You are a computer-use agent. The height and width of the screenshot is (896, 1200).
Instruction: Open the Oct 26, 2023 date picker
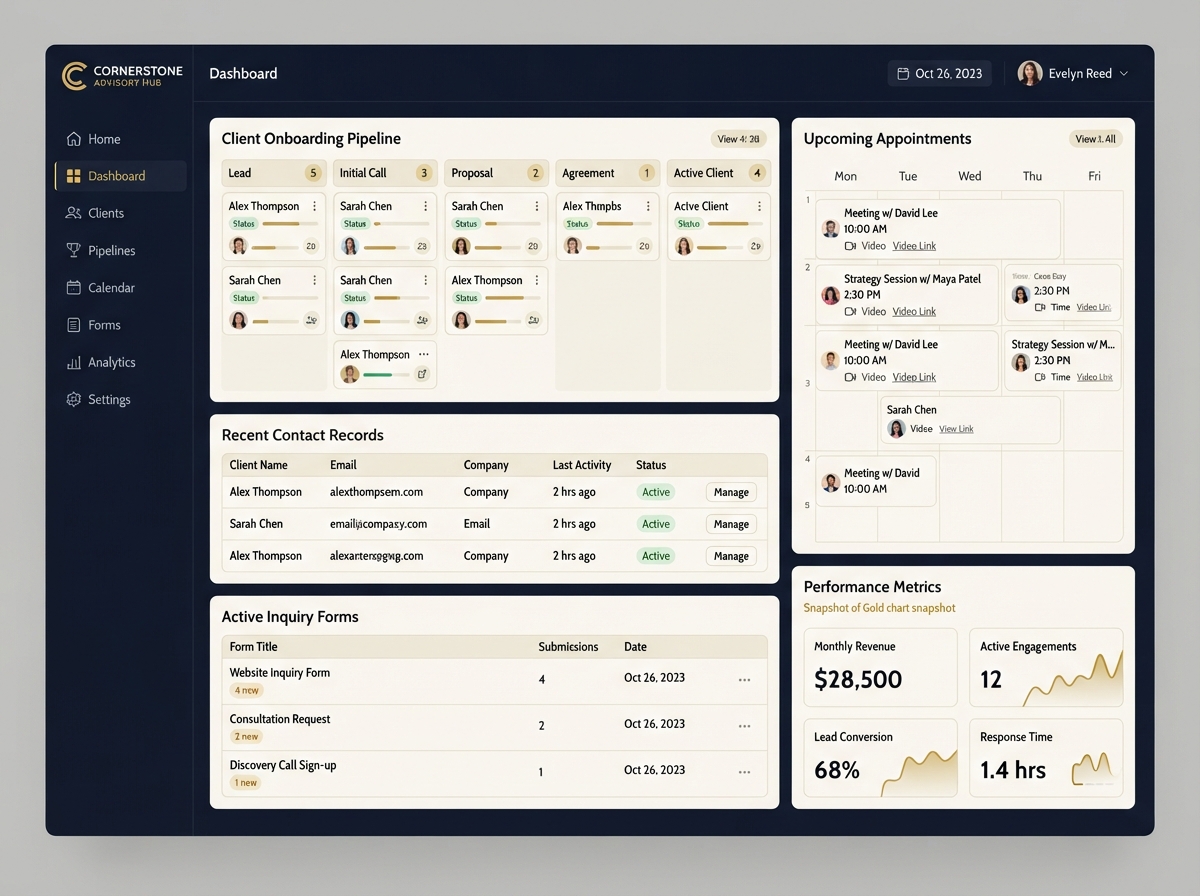pos(940,74)
